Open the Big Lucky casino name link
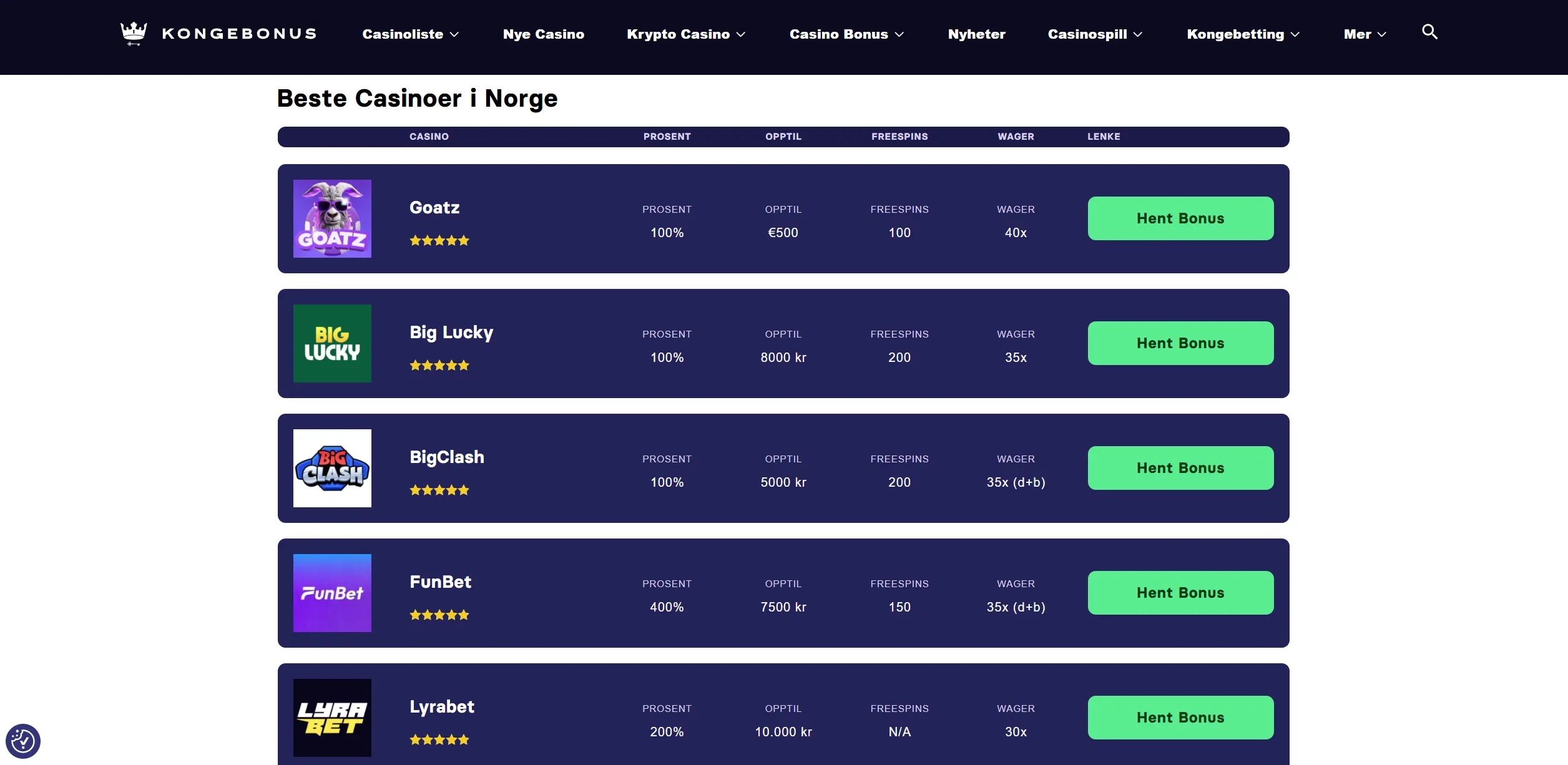 coord(451,333)
